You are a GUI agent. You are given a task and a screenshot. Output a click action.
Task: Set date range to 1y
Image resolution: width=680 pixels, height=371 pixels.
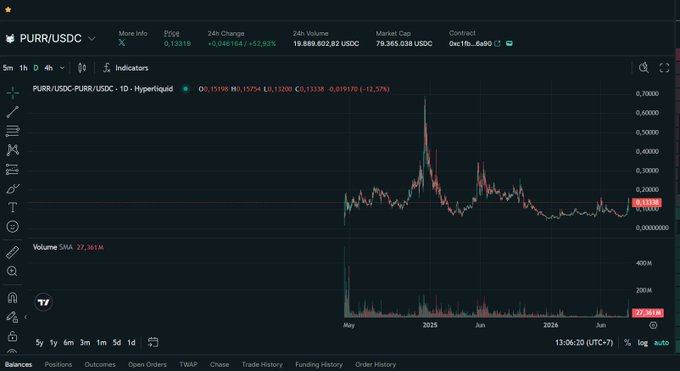53,343
